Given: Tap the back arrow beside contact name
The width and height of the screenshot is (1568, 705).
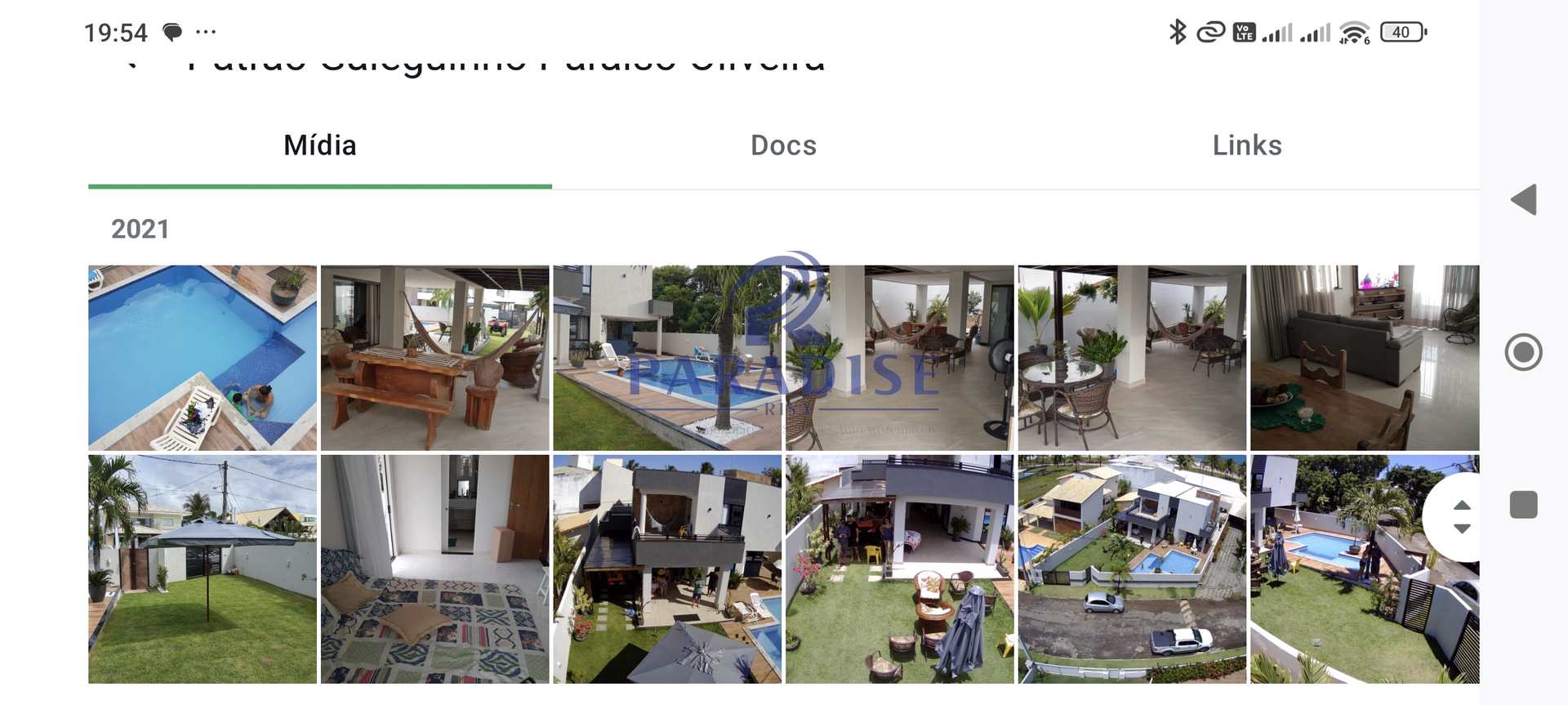Looking at the screenshot, I should tap(132, 64).
